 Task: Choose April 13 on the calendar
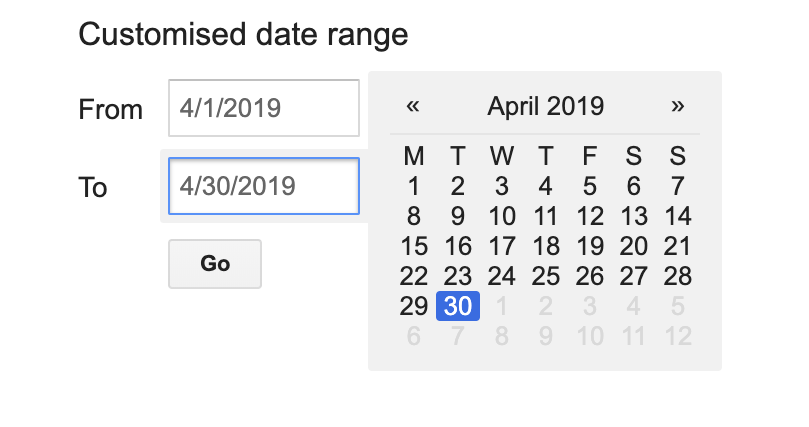click(x=634, y=216)
